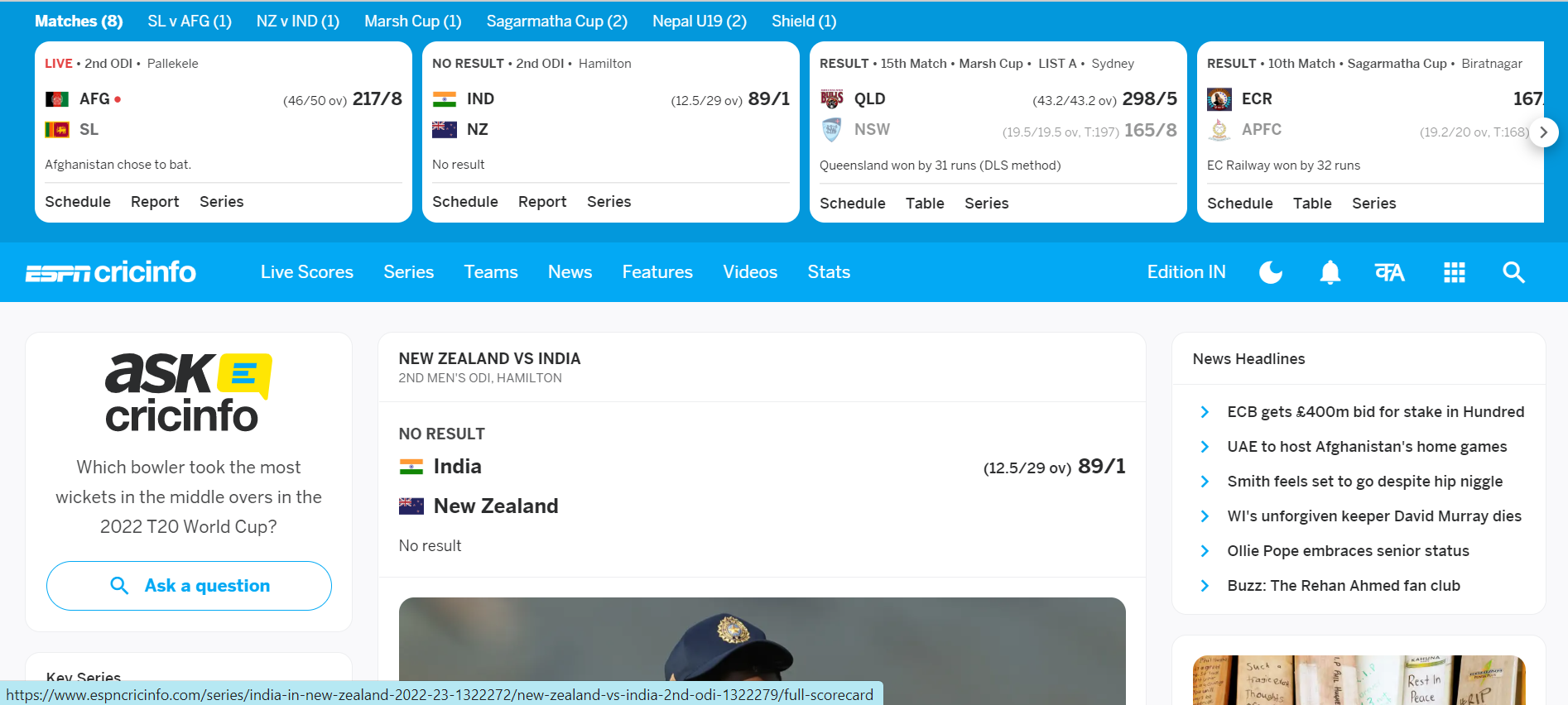Open Buzz: The Rehan Ahmed fan club
The height and width of the screenshot is (705, 1568).
(x=1344, y=586)
